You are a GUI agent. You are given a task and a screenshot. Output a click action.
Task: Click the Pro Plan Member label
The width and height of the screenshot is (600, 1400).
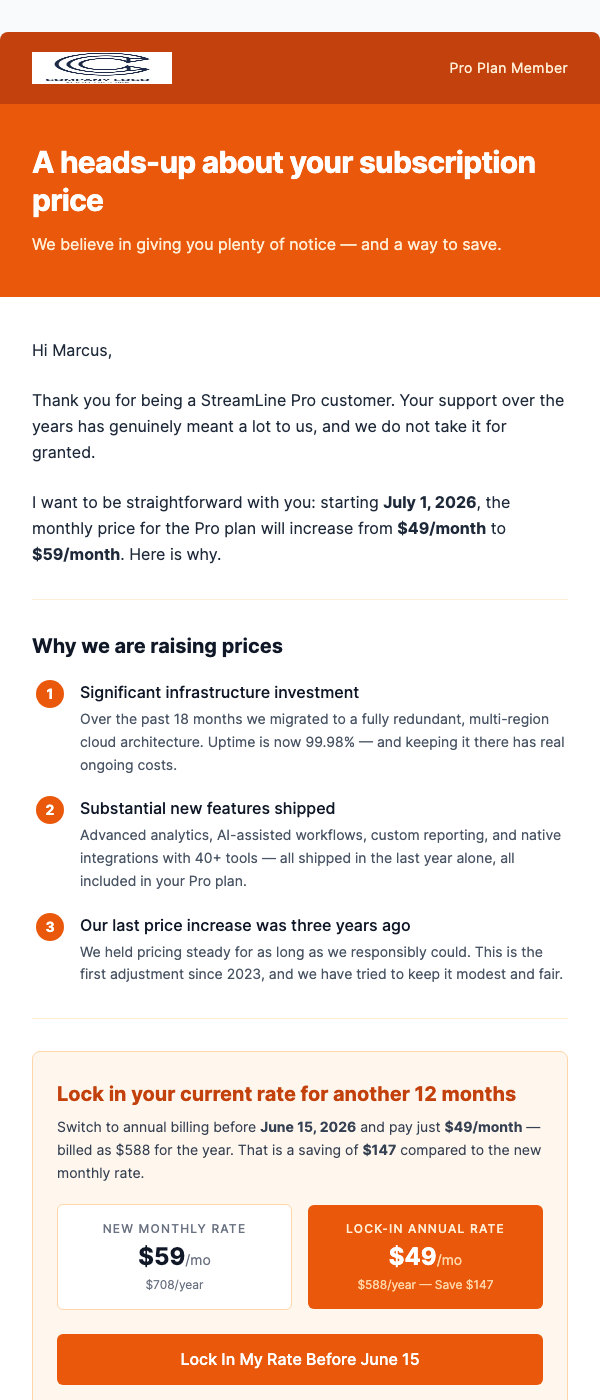point(508,68)
